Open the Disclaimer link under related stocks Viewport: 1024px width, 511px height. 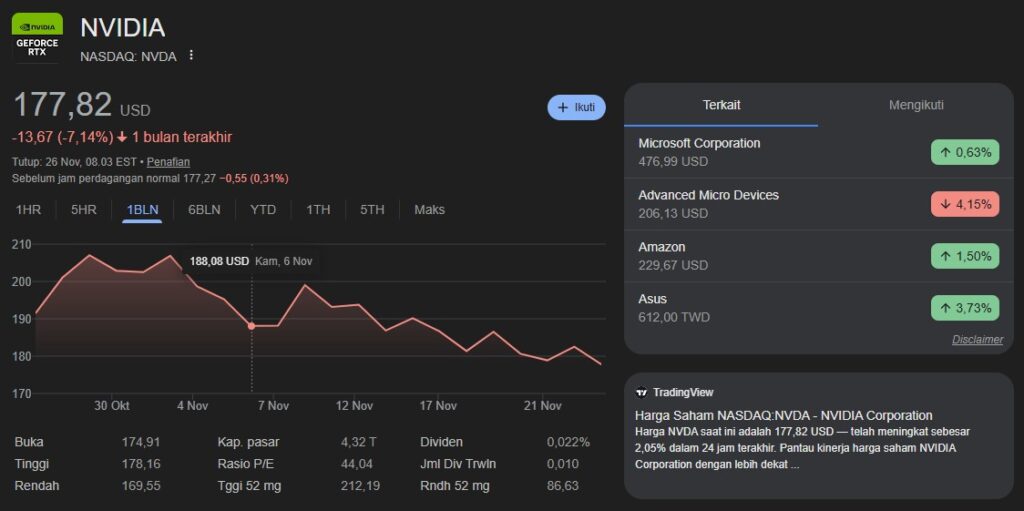tap(977, 339)
